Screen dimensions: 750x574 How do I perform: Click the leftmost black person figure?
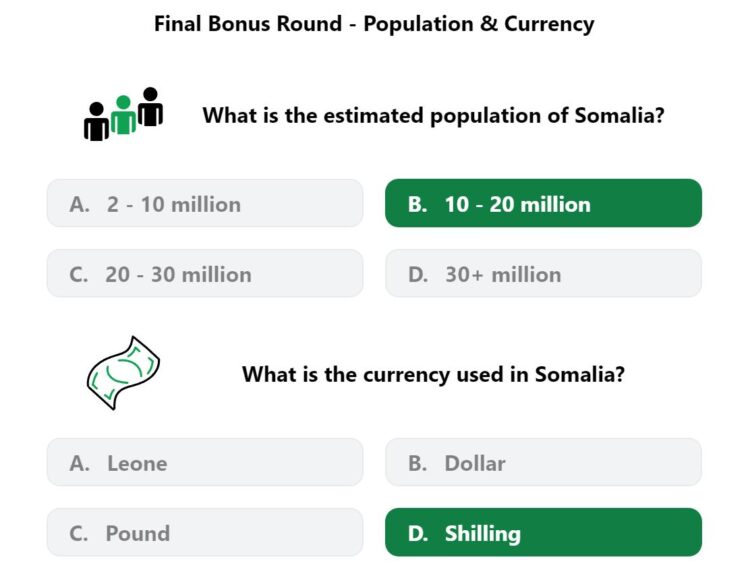click(96, 121)
